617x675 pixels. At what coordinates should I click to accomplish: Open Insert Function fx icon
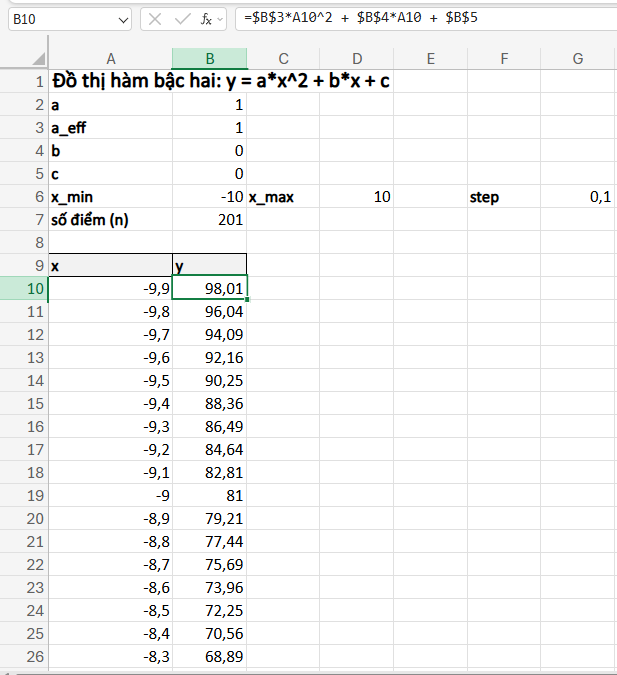tap(206, 19)
